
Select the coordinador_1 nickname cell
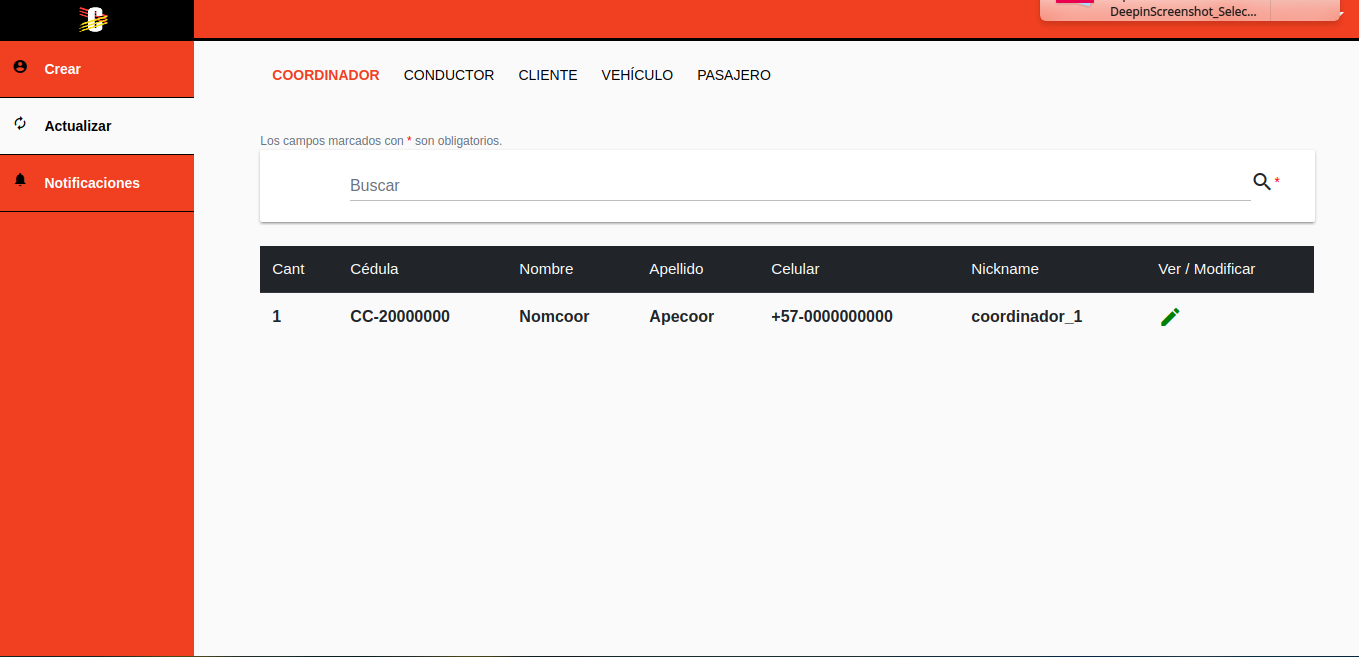click(x=1026, y=317)
